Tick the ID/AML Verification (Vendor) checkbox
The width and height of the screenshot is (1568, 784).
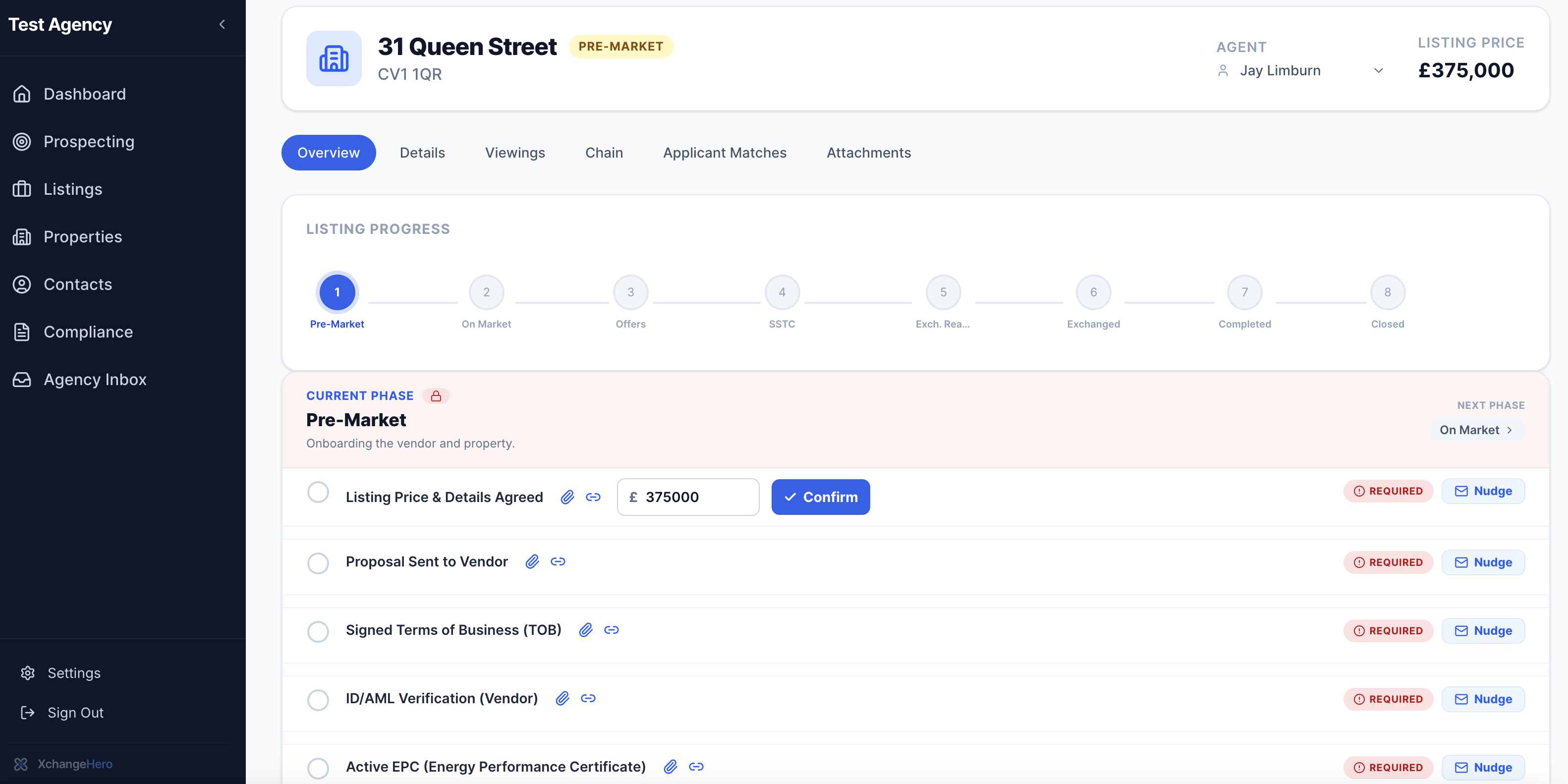(318, 700)
